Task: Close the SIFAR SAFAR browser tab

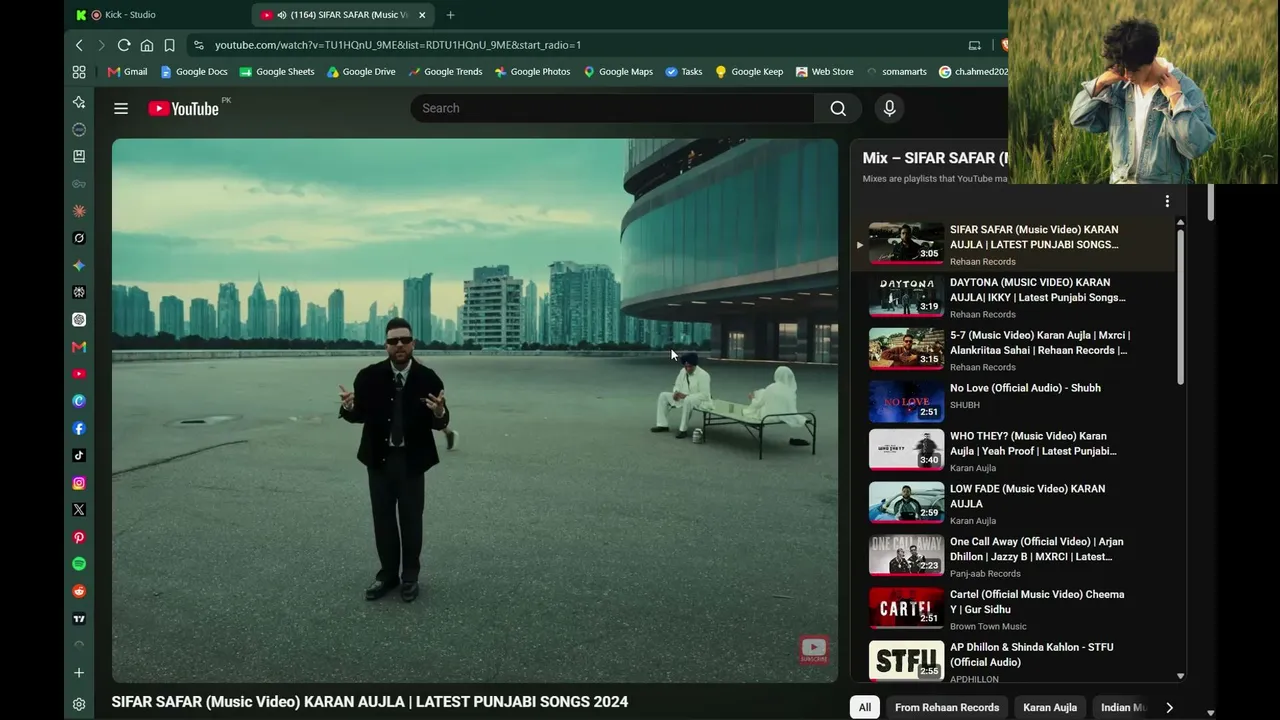Action: [422, 15]
